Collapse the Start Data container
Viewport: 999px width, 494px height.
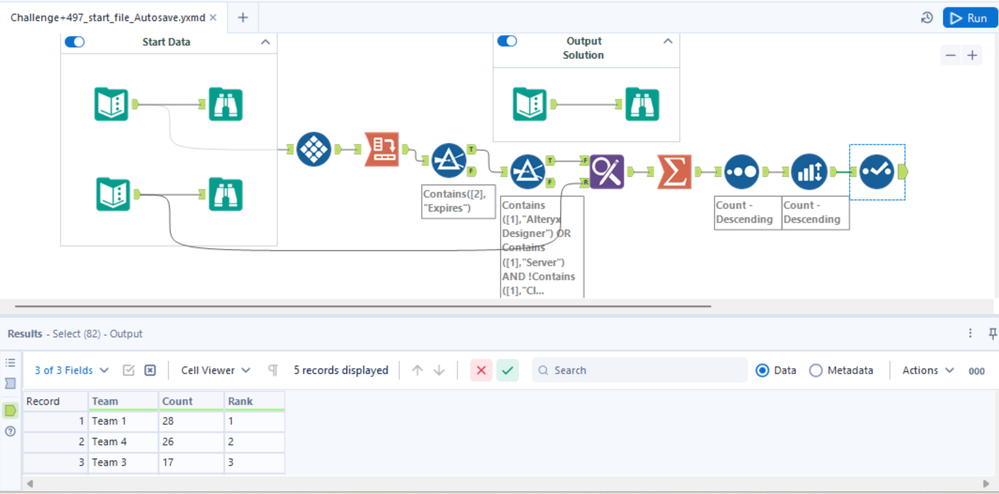pyautogui.click(x=266, y=42)
